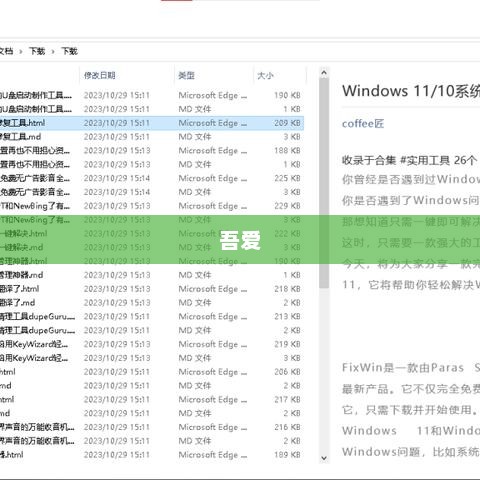480x480 pixels.
Task: Open the #实用工具 collection link in preview
Action: coord(425,160)
